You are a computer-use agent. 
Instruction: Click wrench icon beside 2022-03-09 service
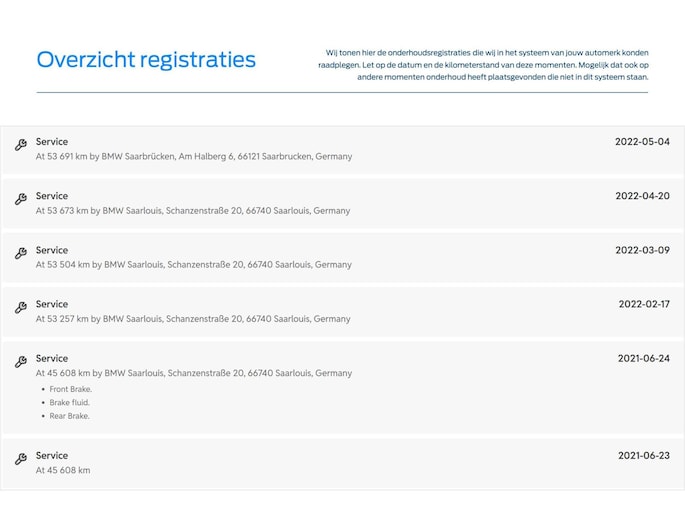pos(20,253)
